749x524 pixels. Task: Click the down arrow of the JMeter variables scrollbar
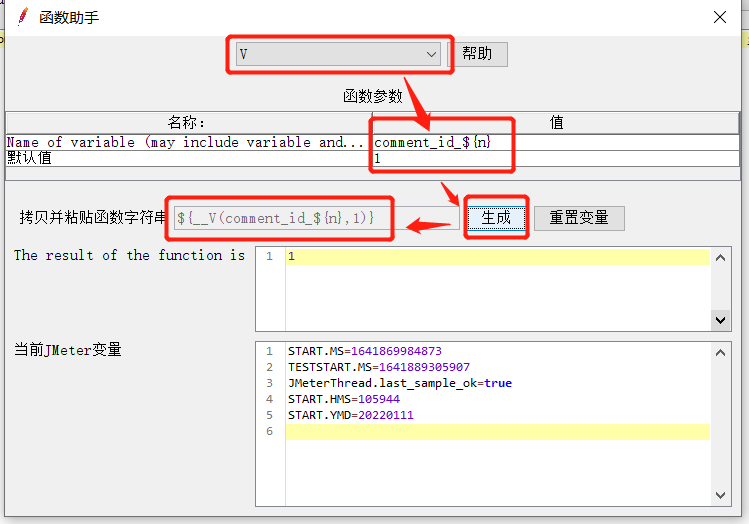click(721, 495)
